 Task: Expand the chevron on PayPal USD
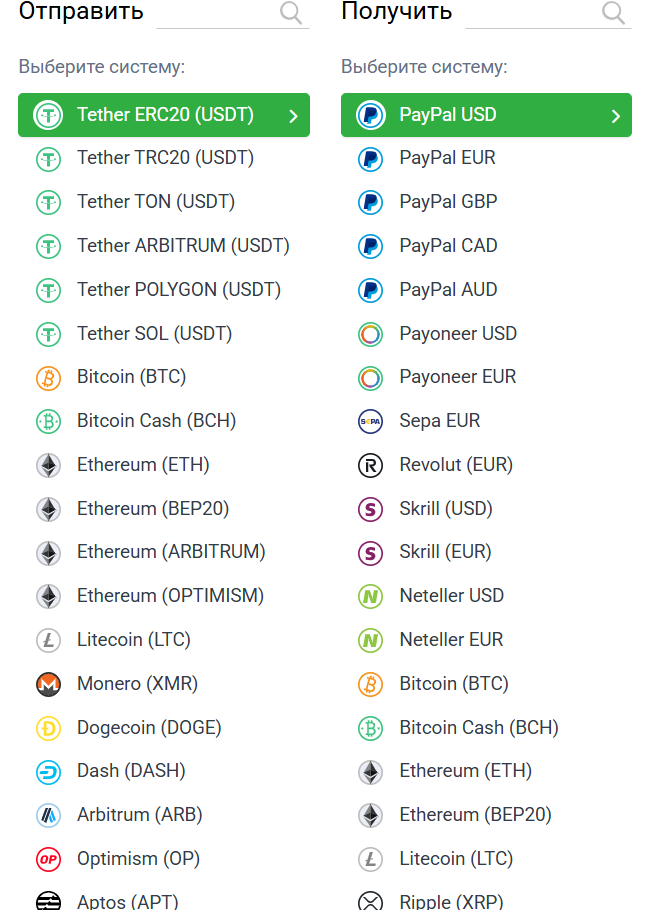click(x=615, y=116)
